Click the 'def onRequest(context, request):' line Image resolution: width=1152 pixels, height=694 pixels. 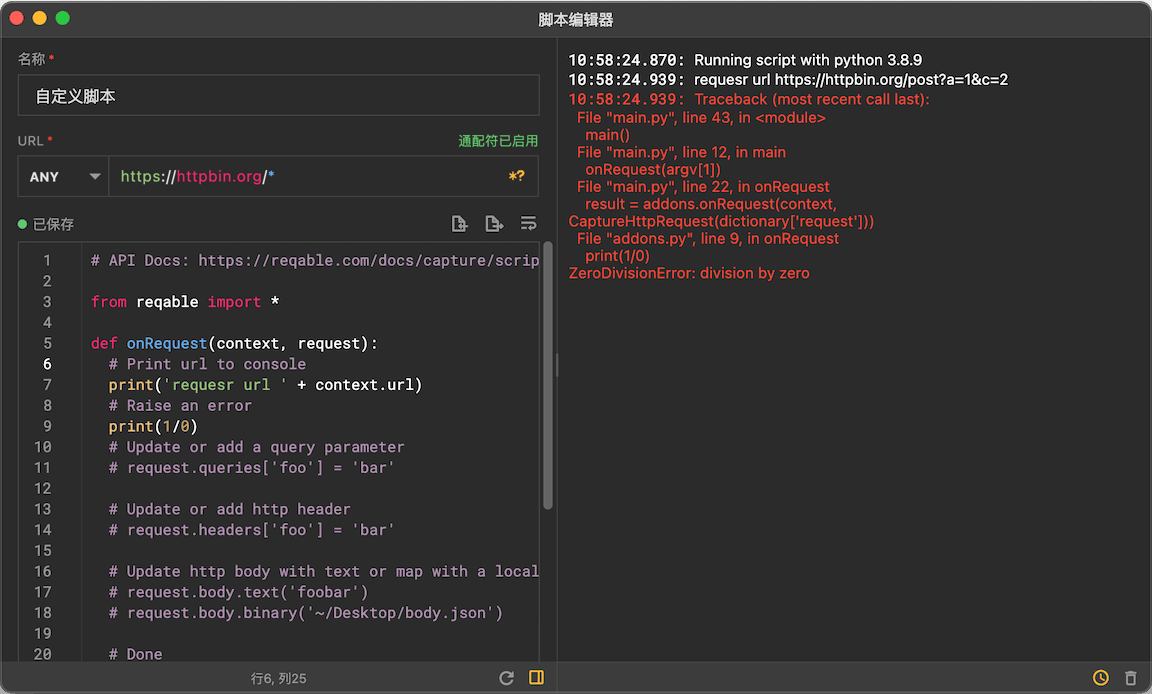(234, 343)
